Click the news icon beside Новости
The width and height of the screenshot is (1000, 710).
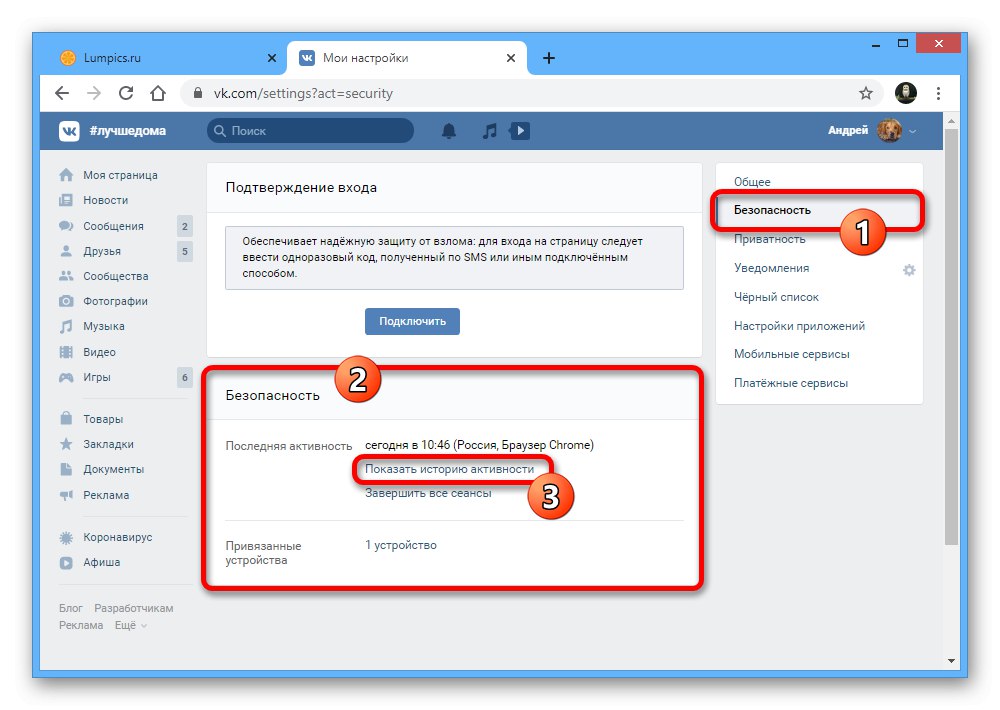pyautogui.click(x=66, y=200)
